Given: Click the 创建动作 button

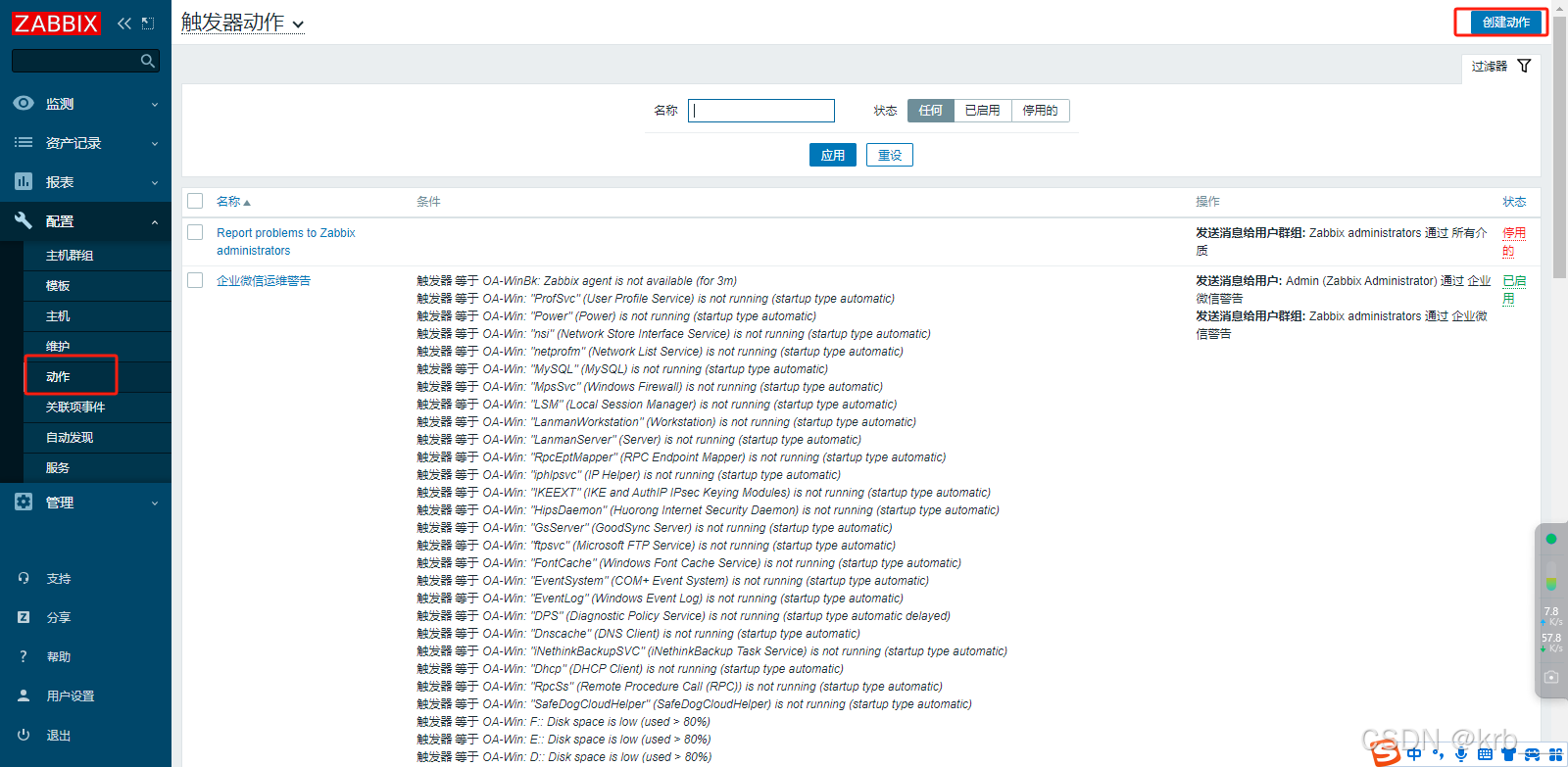Looking at the screenshot, I should [x=1505, y=22].
